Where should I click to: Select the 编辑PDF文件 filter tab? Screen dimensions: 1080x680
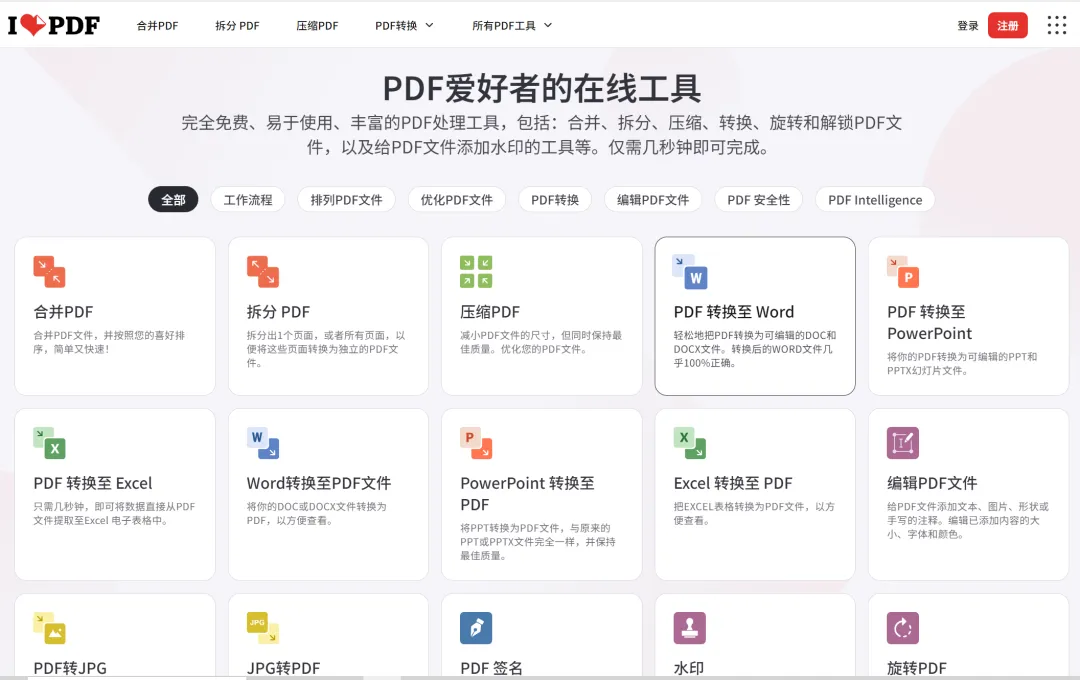[653, 200]
